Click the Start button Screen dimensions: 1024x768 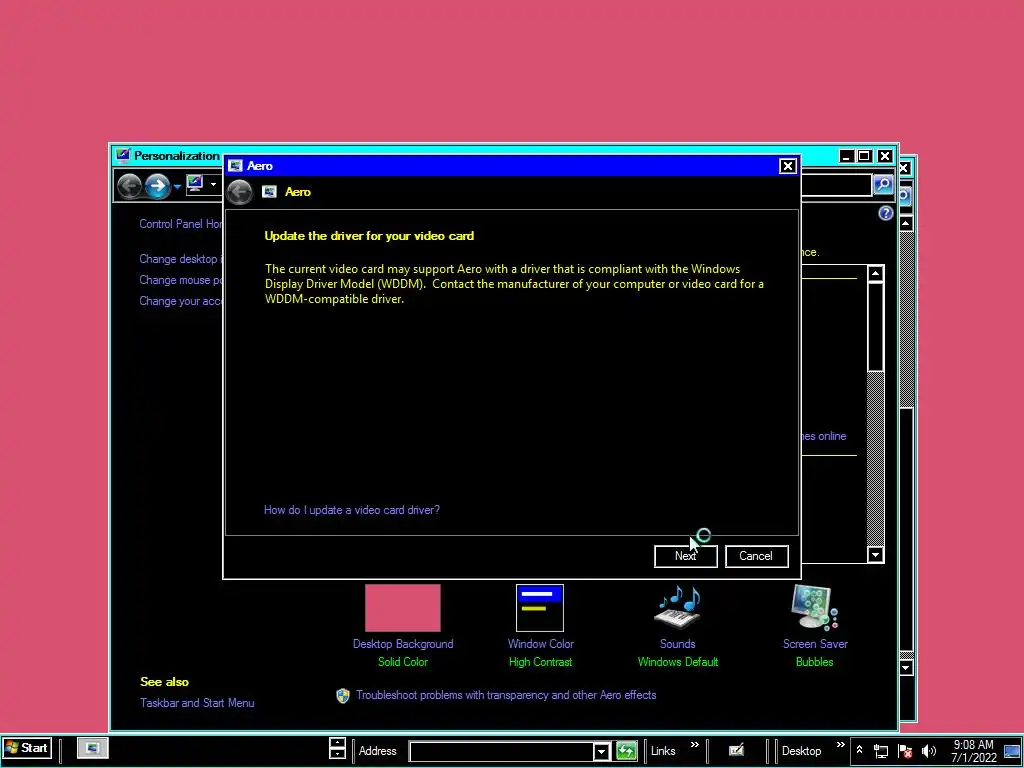[27, 748]
